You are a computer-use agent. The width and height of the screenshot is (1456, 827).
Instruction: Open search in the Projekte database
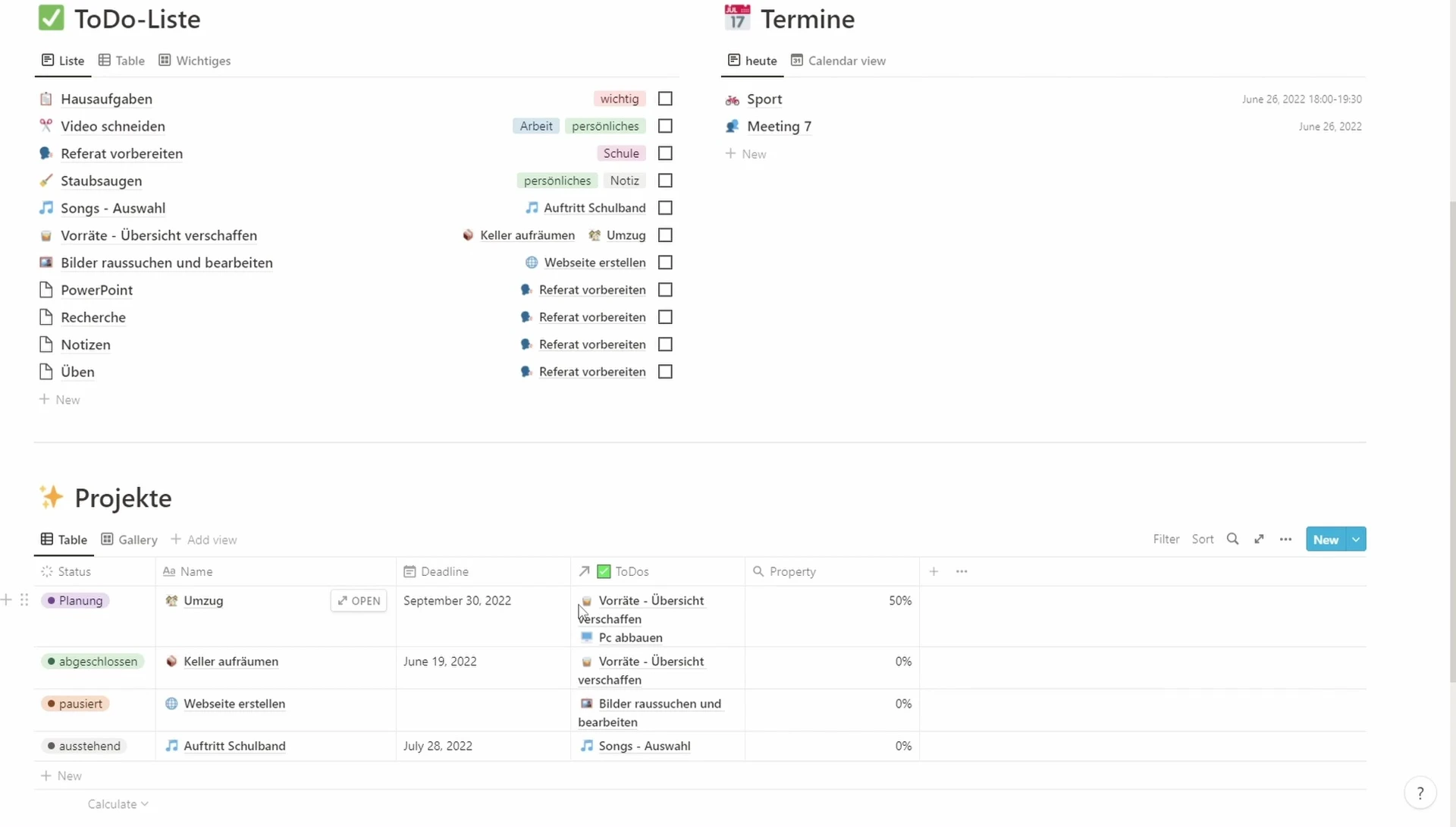[x=1232, y=539]
